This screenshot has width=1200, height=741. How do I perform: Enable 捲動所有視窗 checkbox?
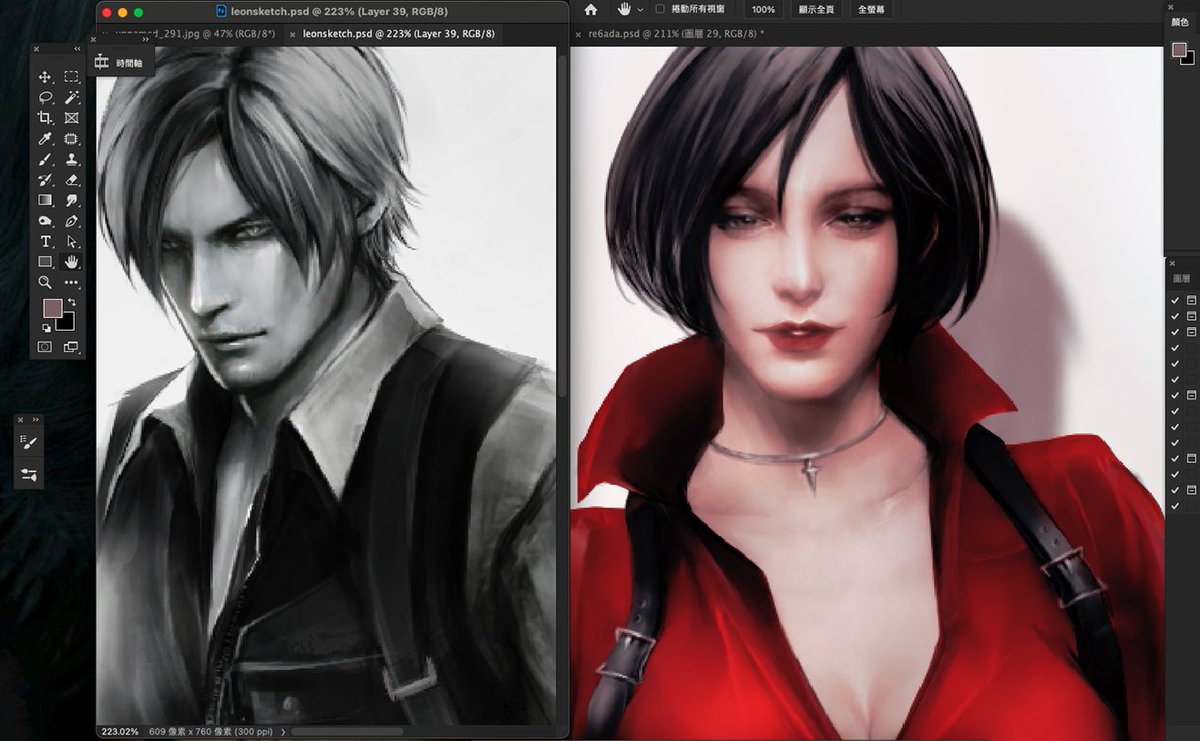(659, 9)
